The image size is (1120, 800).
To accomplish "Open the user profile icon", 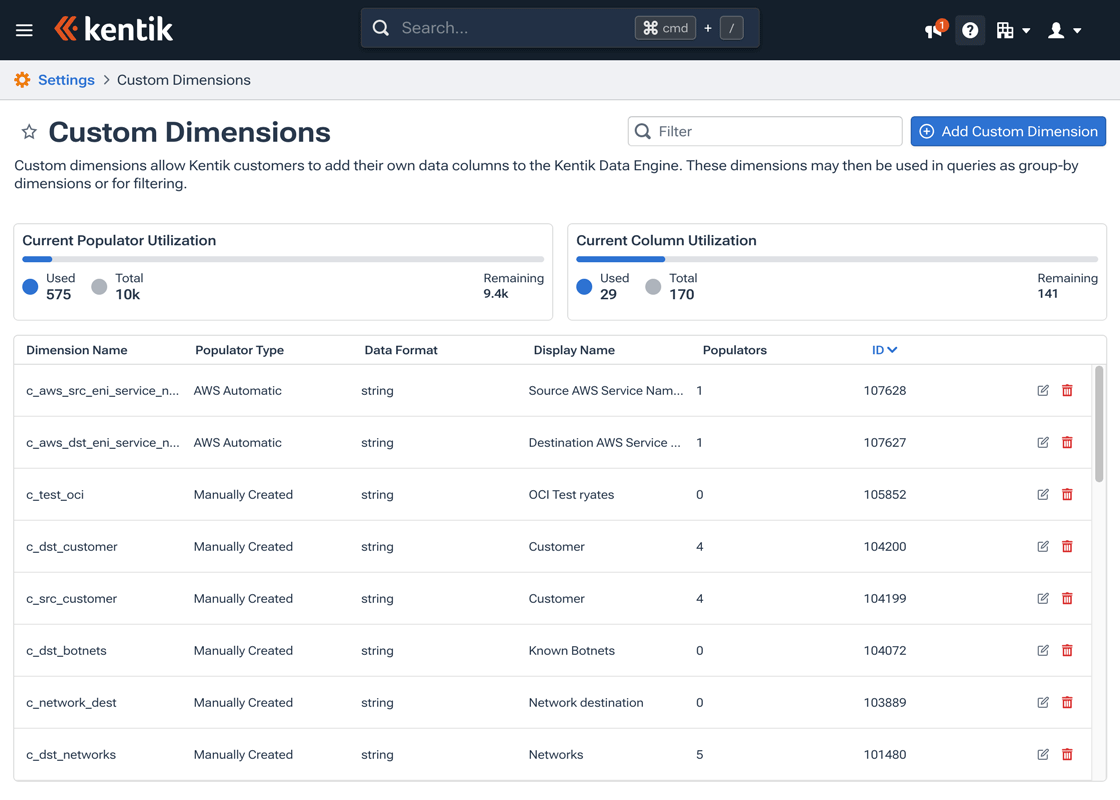I will (1057, 30).
